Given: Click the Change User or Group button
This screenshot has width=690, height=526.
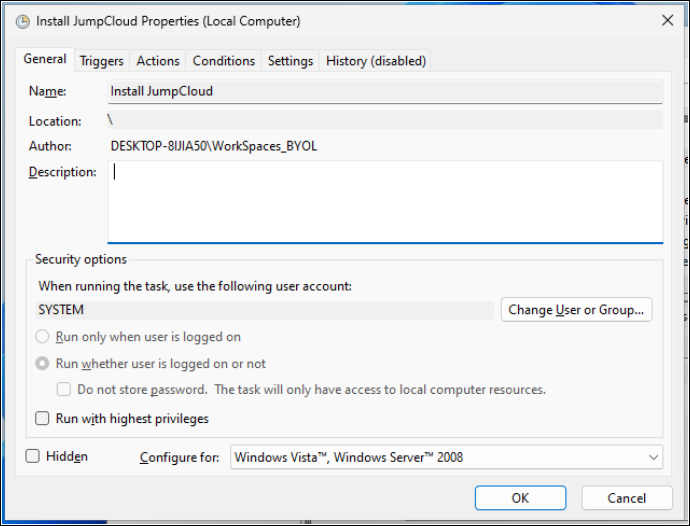Looking at the screenshot, I should pos(576,310).
